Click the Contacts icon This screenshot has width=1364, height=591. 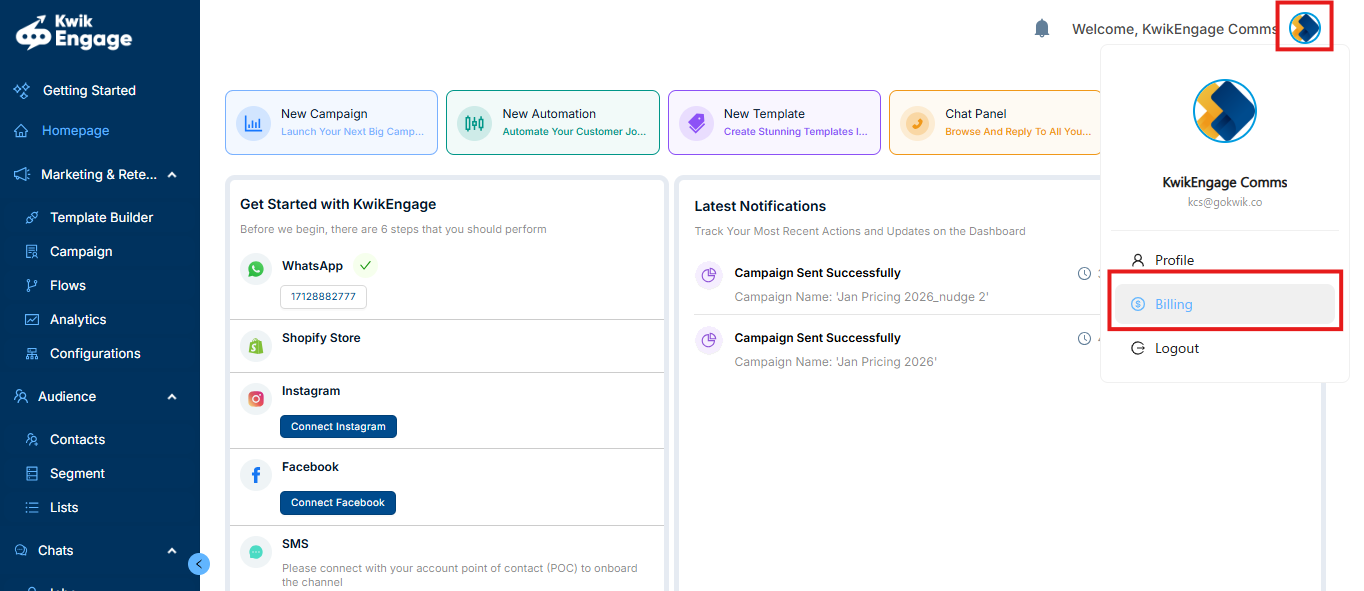tap(31, 439)
